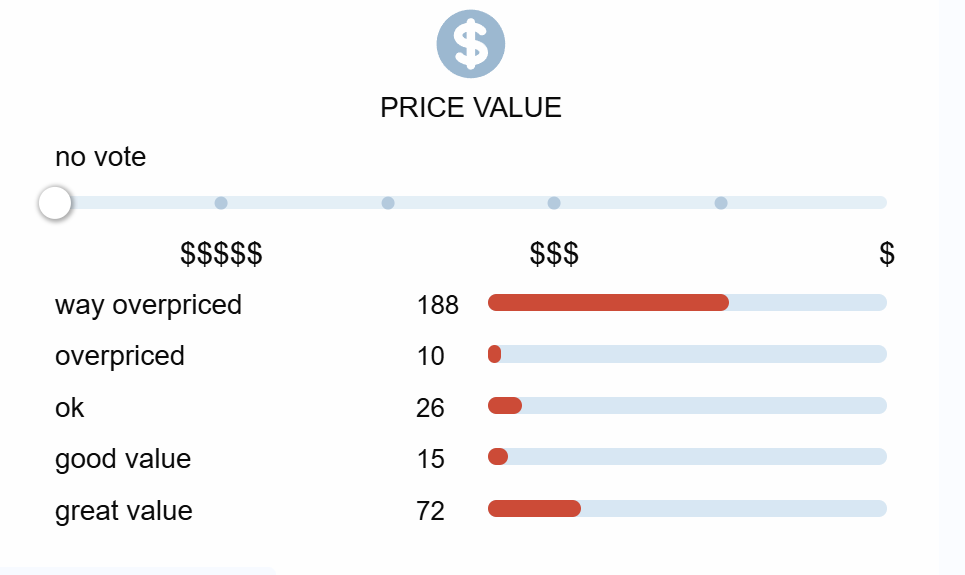Click the second tick dot on the price slider
This screenshot has height=575, width=965.
coord(388,203)
